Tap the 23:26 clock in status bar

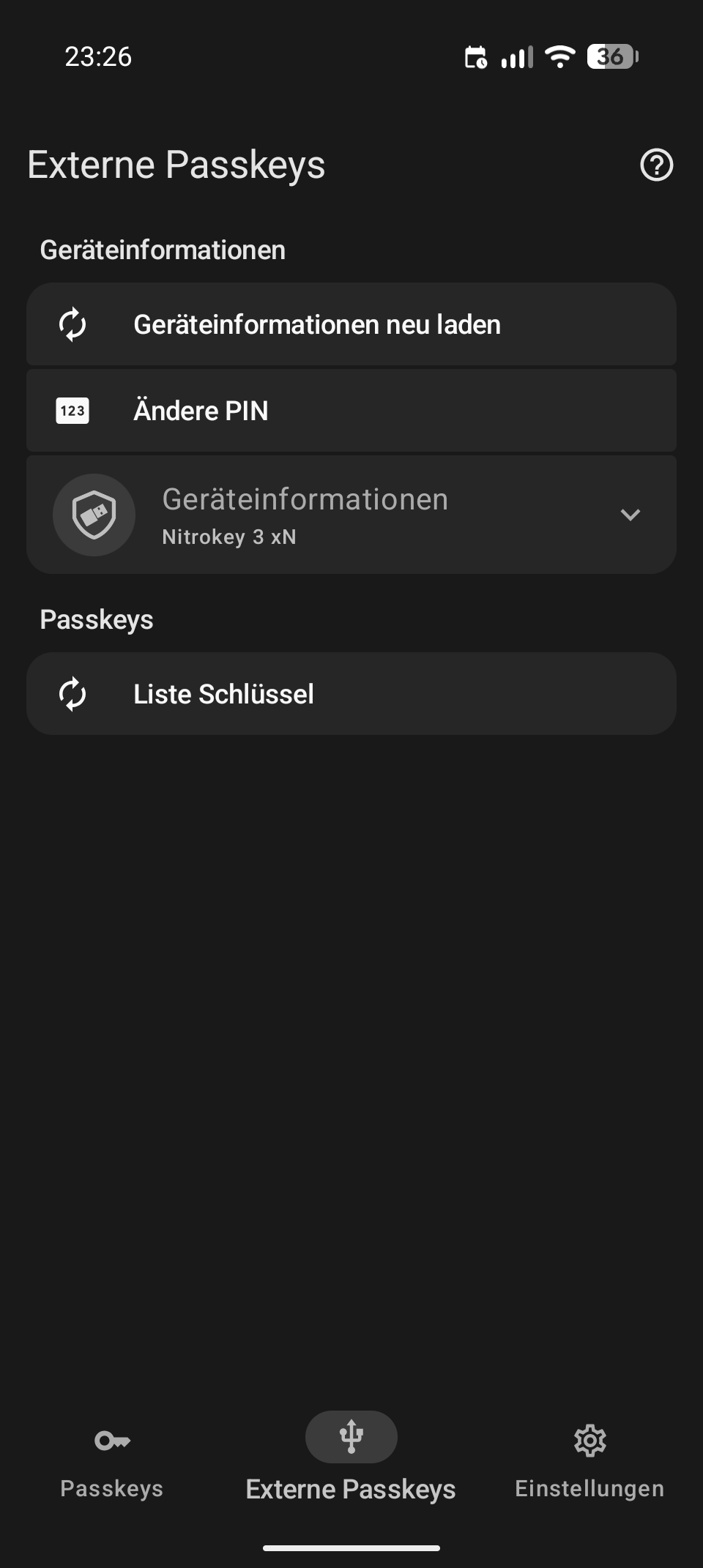point(98,56)
